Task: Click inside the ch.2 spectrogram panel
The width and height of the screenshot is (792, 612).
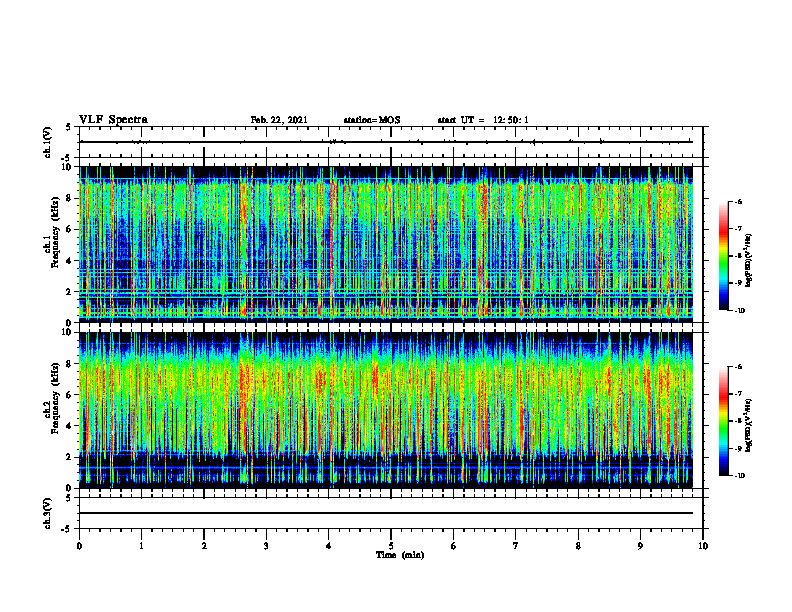Action: point(386,410)
